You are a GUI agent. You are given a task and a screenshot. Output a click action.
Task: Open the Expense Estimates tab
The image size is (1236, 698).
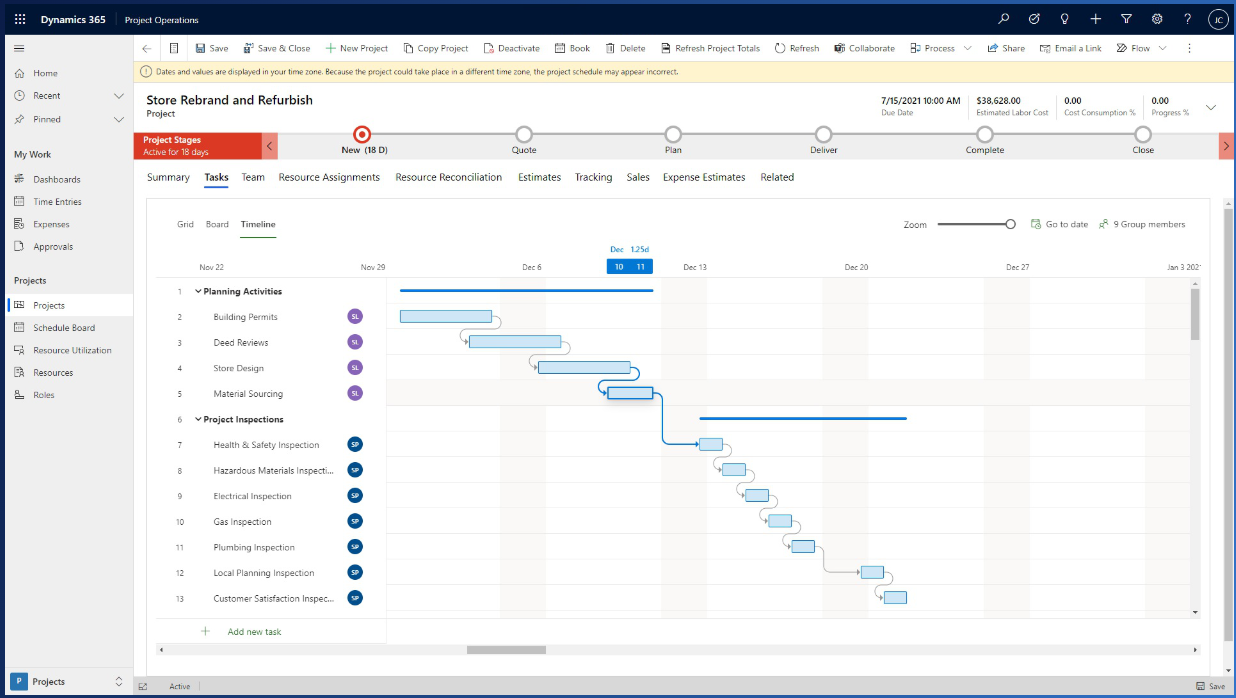pos(704,177)
